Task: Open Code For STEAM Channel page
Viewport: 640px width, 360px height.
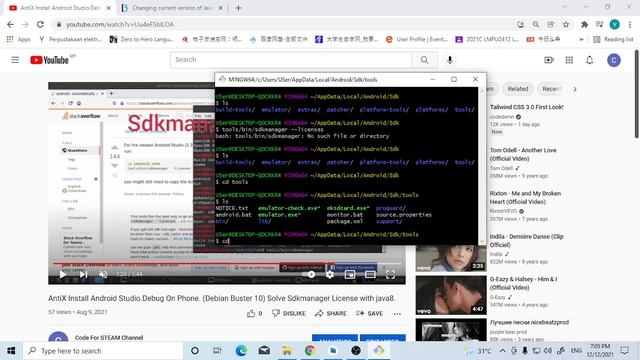Action: pyautogui.click(x=109, y=338)
